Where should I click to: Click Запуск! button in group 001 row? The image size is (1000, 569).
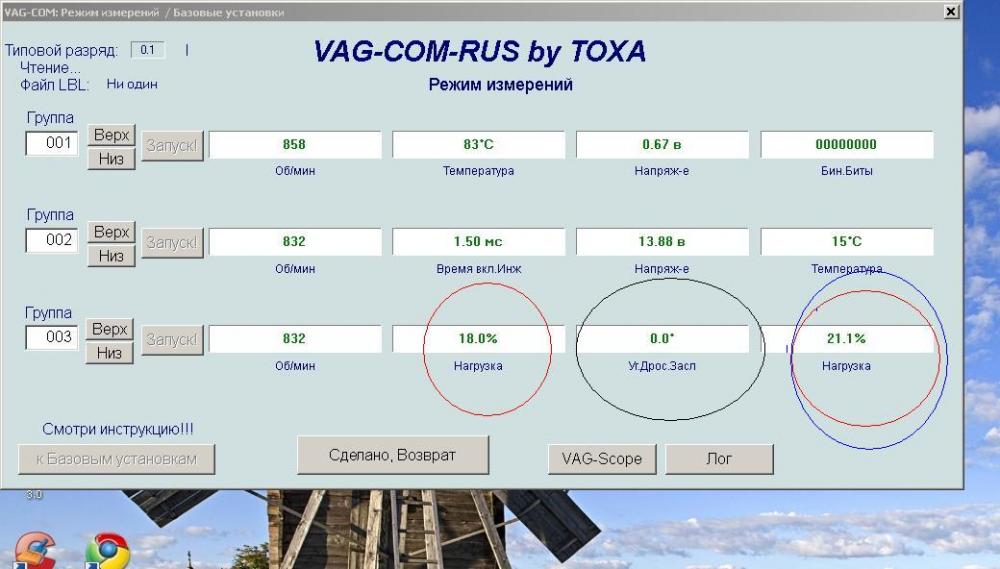point(172,145)
